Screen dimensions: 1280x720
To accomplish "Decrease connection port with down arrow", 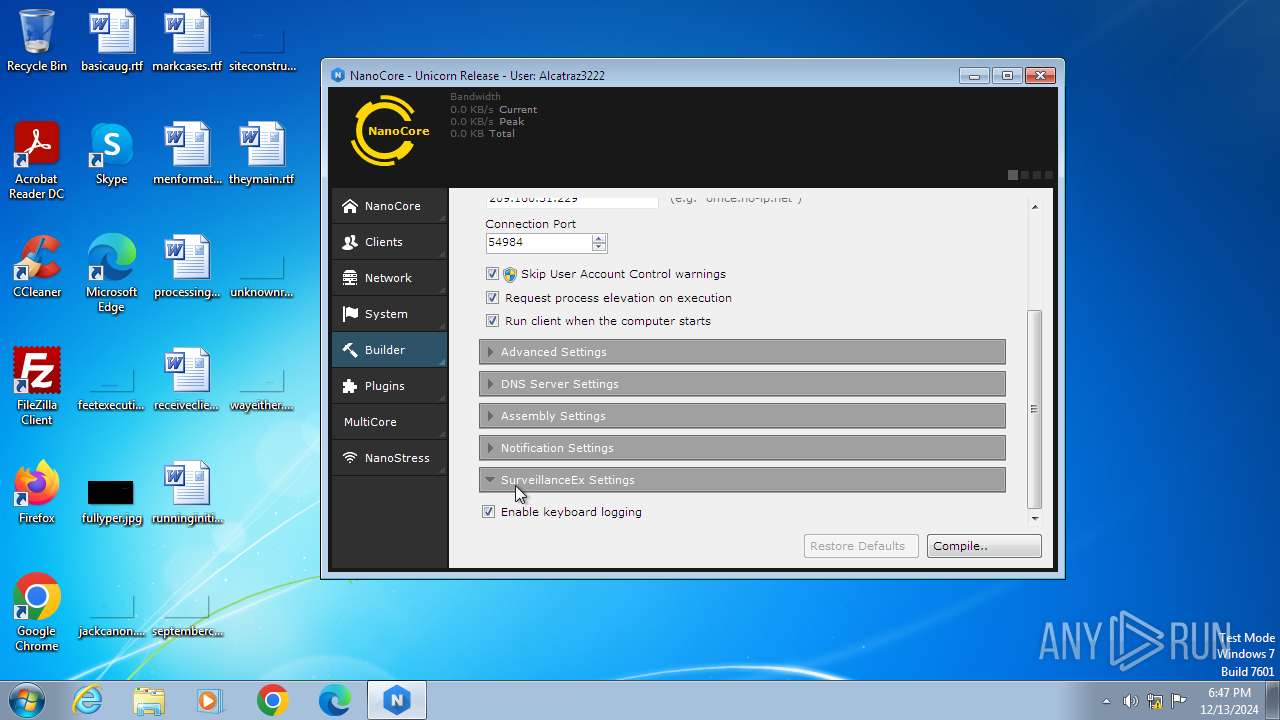I will click(599, 247).
